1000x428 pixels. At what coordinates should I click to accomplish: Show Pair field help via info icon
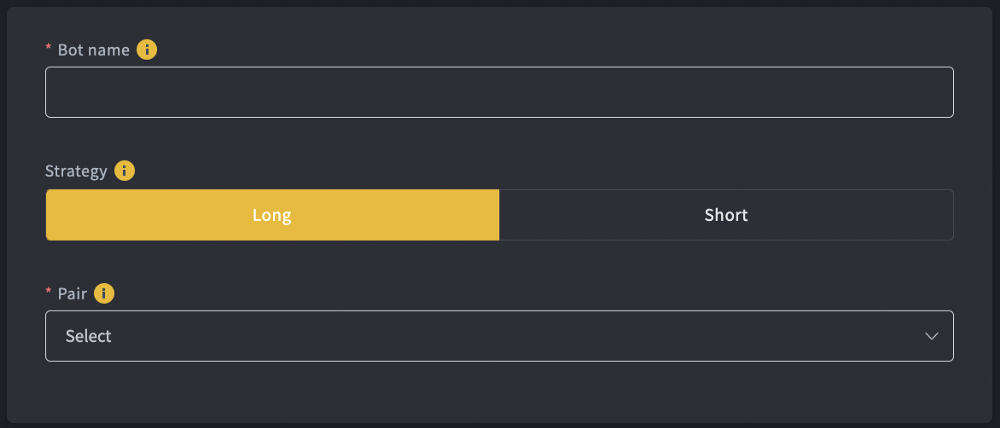(x=104, y=293)
